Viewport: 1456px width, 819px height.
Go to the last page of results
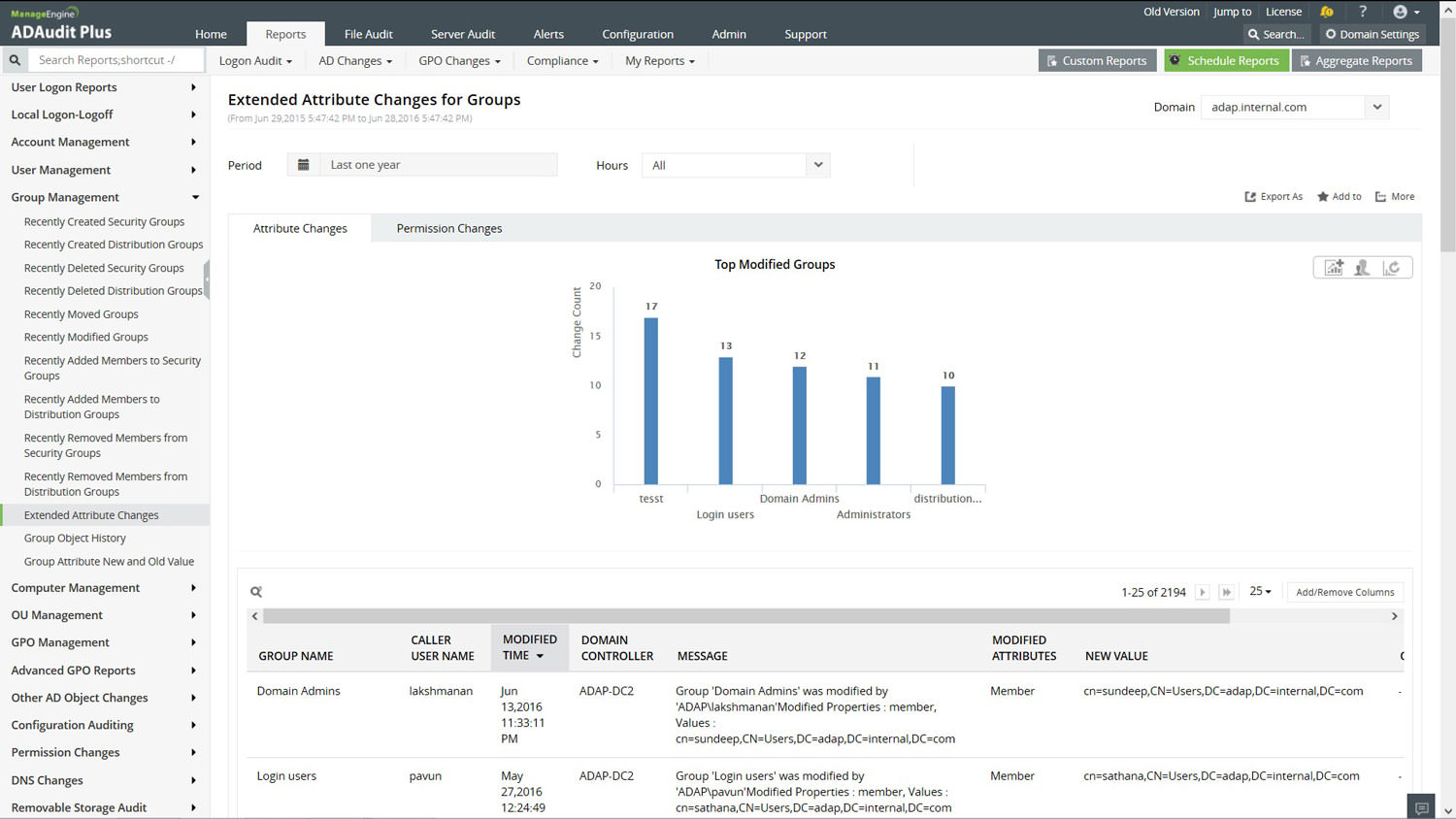pos(1227,592)
